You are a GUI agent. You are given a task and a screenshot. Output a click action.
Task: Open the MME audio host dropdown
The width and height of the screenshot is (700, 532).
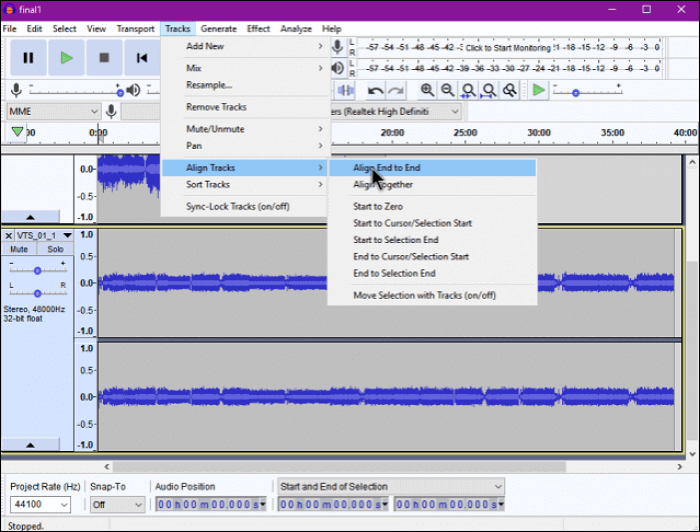pyautogui.click(x=52, y=112)
